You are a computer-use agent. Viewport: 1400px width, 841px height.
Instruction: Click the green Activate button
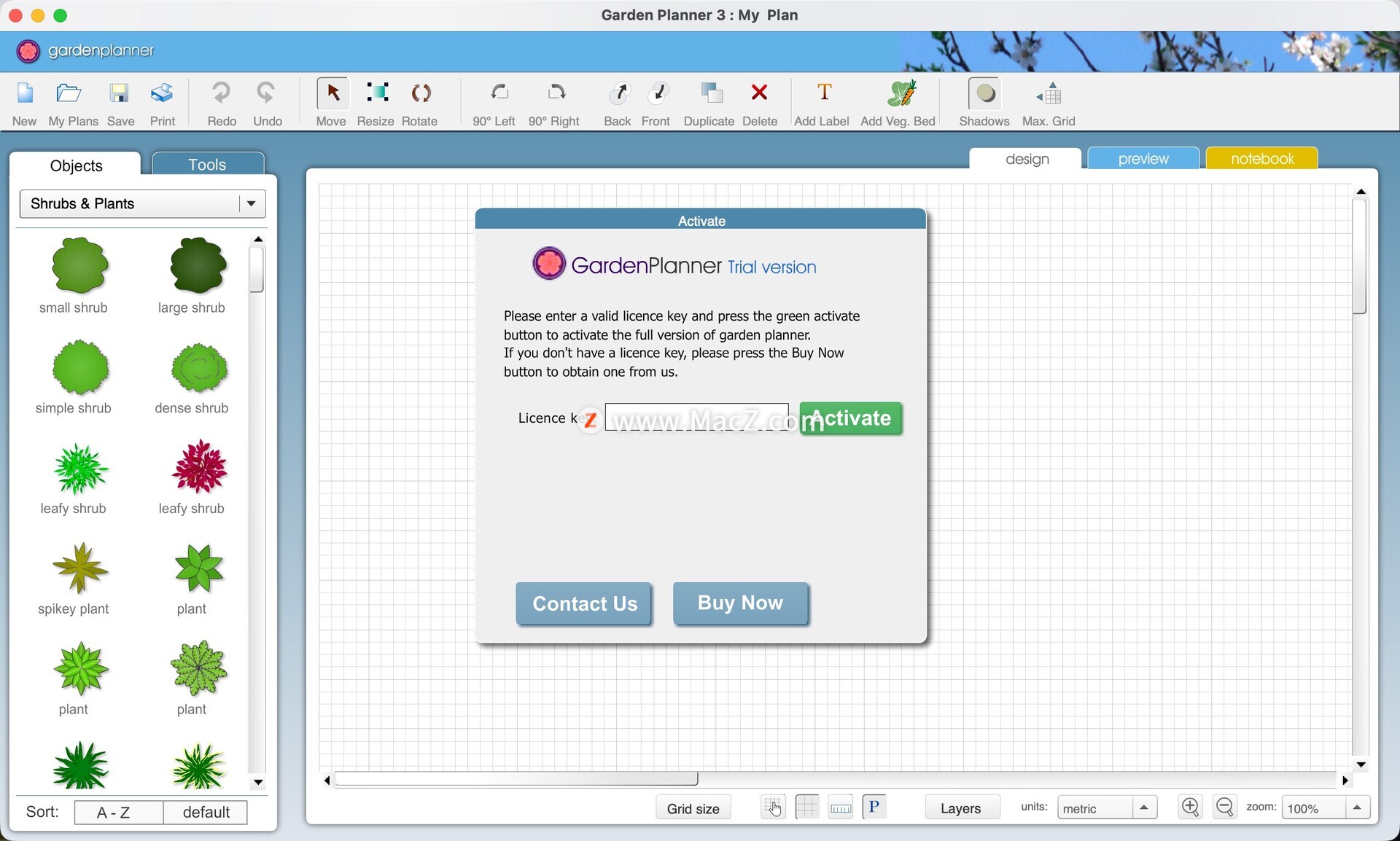(x=851, y=418)
